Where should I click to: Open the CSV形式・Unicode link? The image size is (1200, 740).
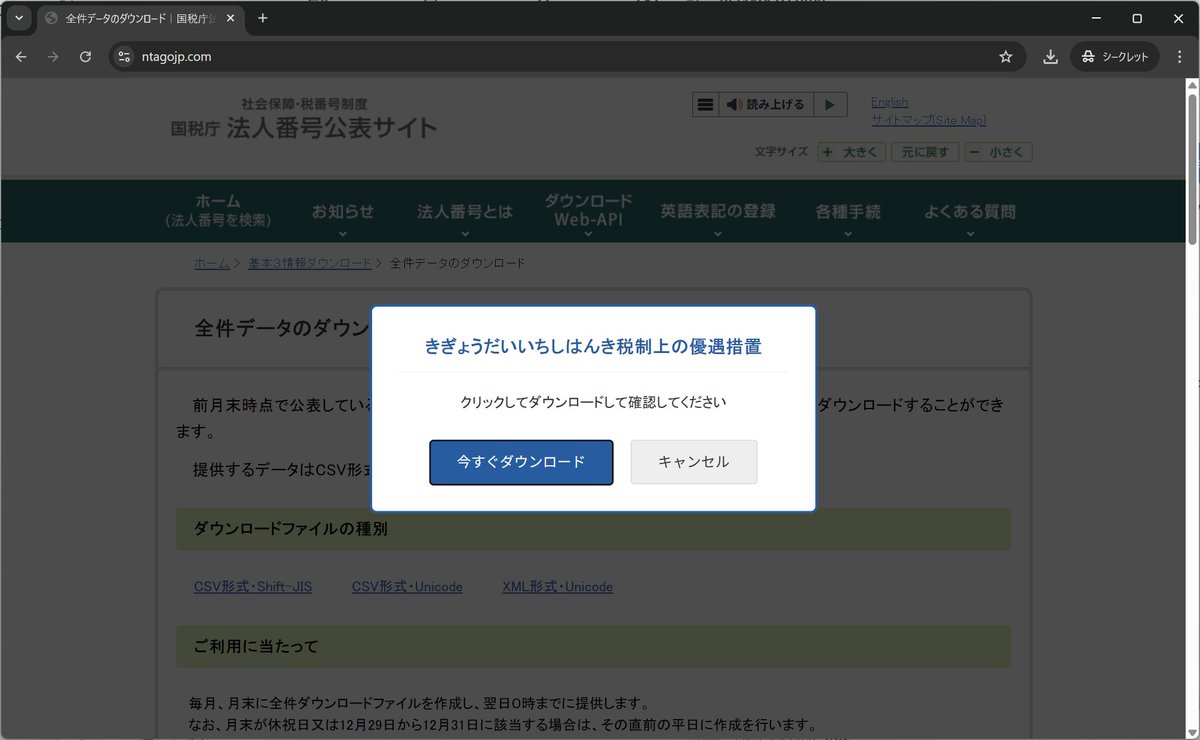click(x=407, y=587)
